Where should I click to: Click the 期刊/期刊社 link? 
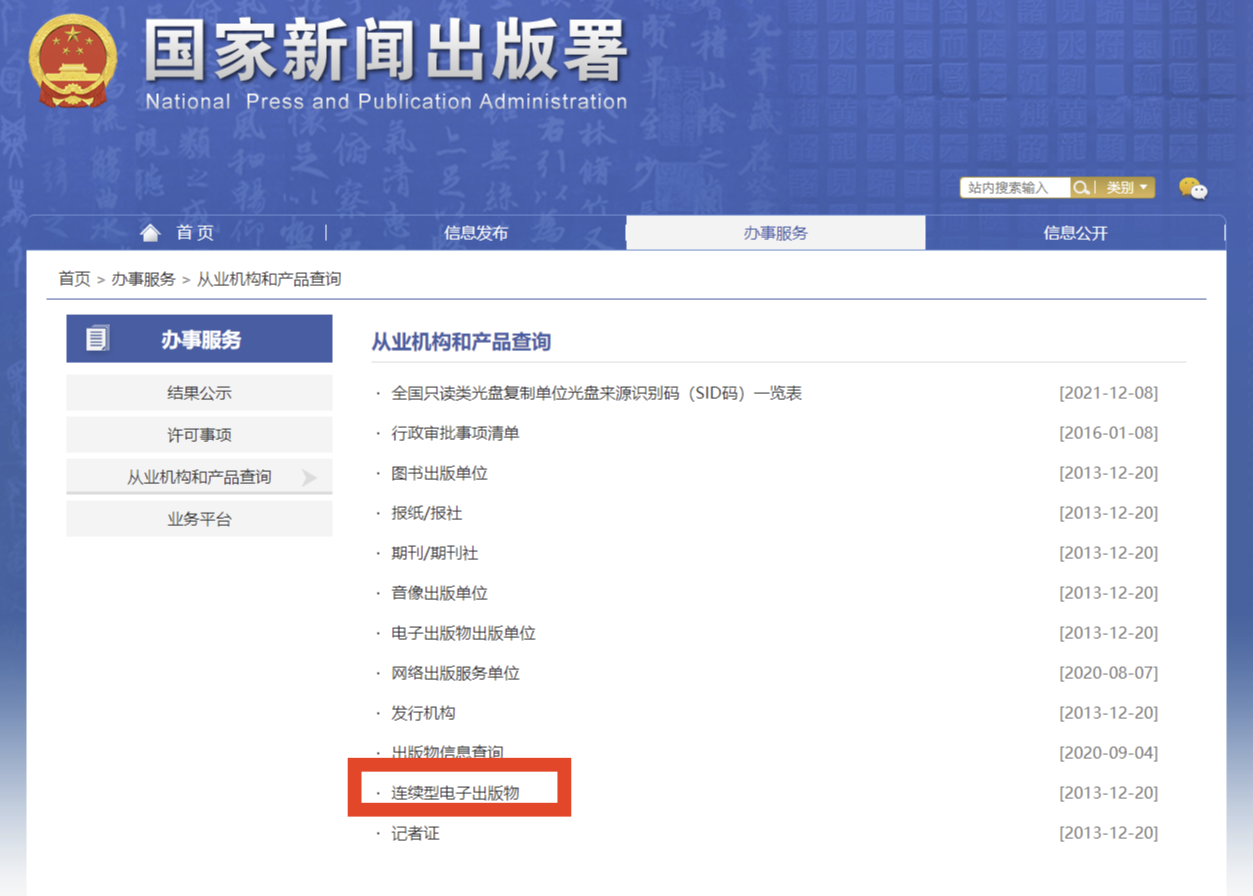pos(434,553)
